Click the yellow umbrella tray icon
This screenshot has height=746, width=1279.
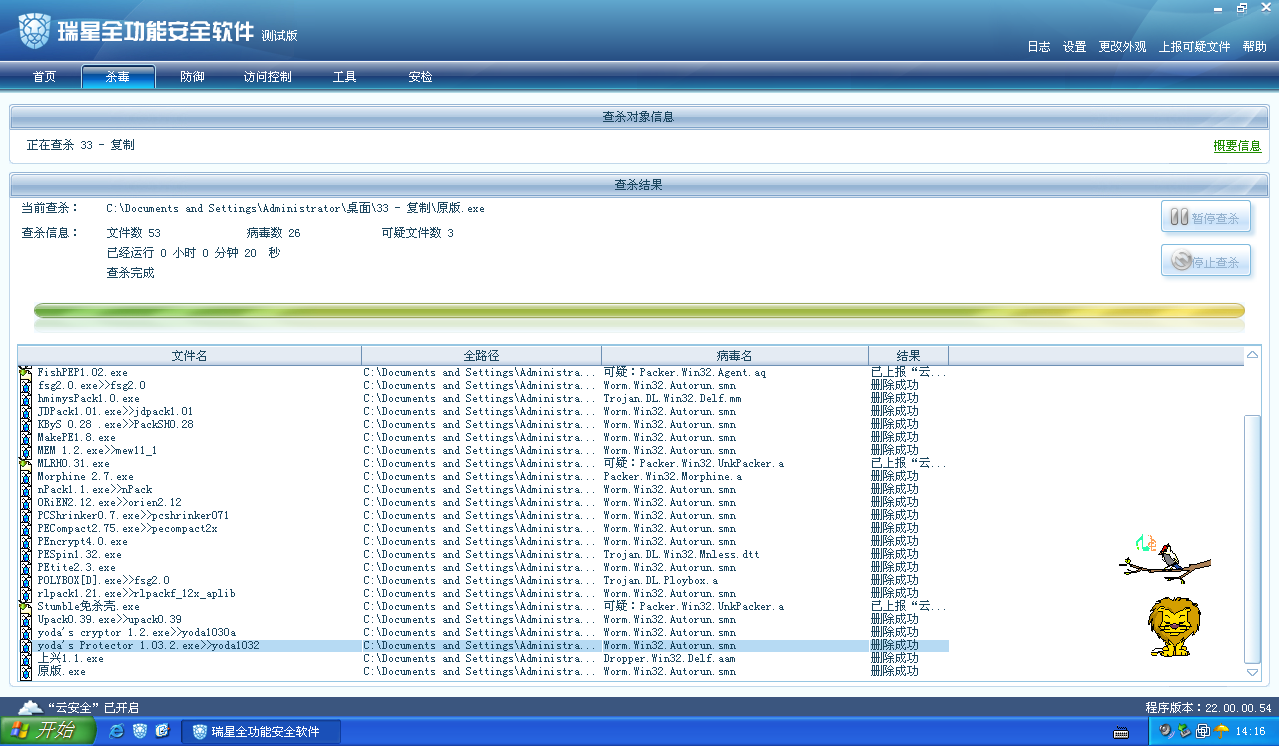click(x=1221, y=731)
